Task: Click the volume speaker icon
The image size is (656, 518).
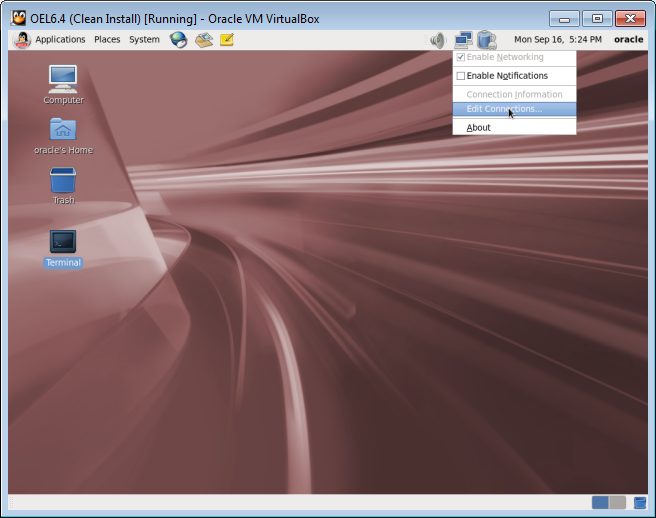Action: [438, 40]
